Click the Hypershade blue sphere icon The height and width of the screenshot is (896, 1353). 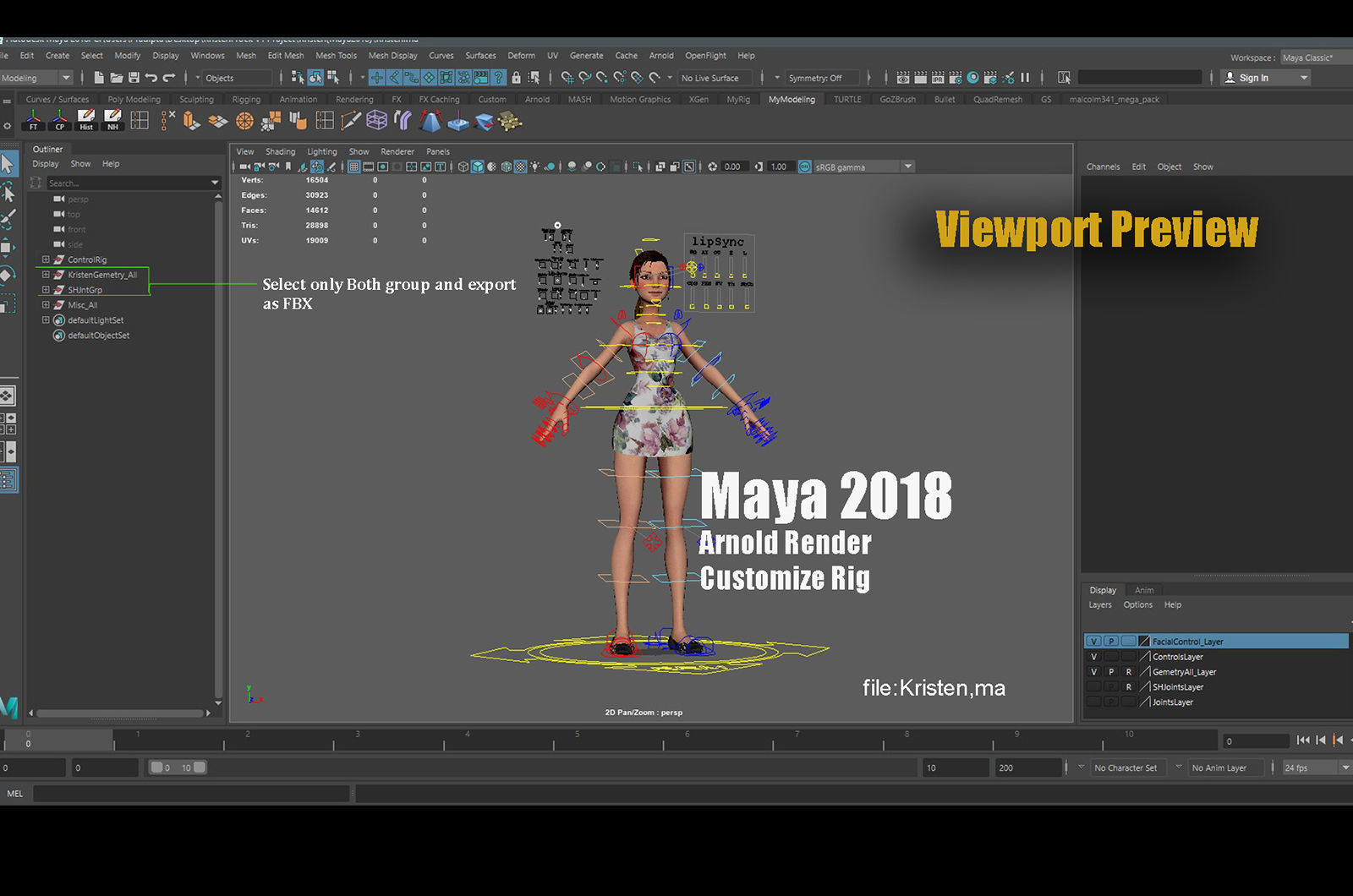(x=972, y=78)
